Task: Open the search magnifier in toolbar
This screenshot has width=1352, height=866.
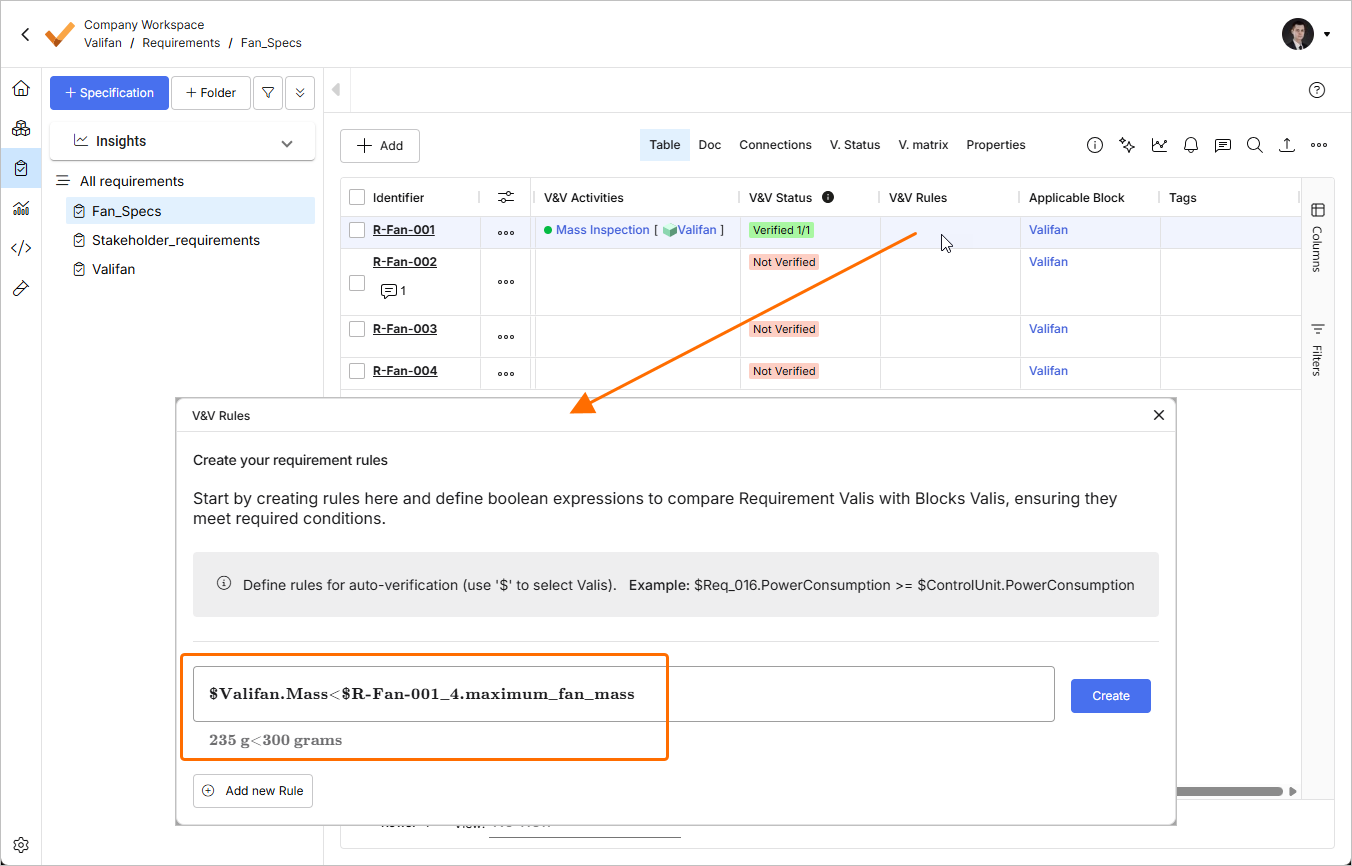Action: tap(1254, 145)
